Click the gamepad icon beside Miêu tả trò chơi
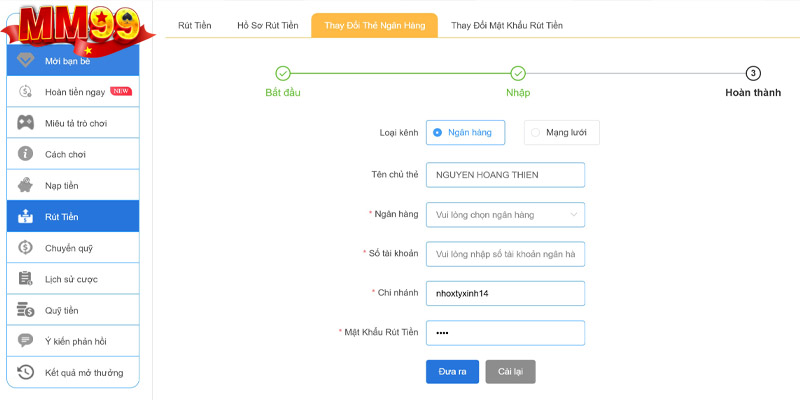Image resolution: width=800 pixels, height=400 pixels. coord(26,123)
